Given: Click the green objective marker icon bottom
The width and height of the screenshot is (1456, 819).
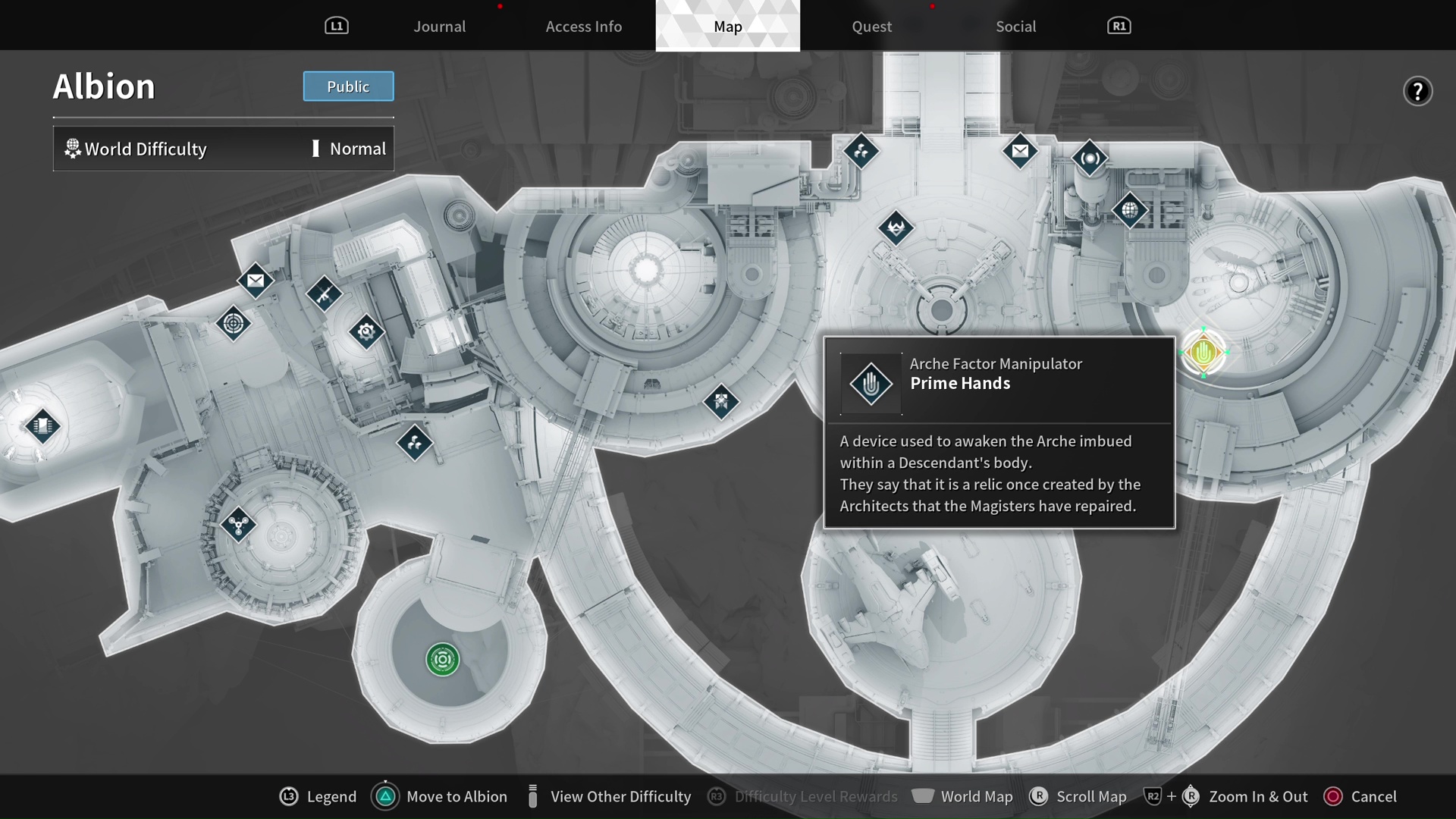Looking at the screenshot, I should point(442,658).
